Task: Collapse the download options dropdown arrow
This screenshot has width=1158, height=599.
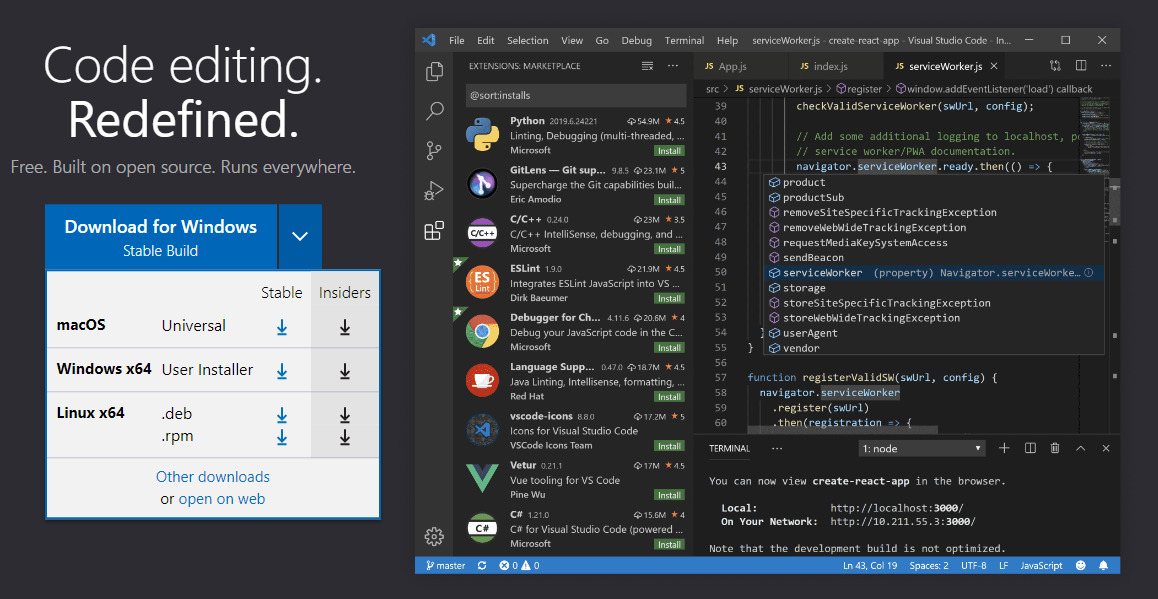Action: click(x=300, y=236)
